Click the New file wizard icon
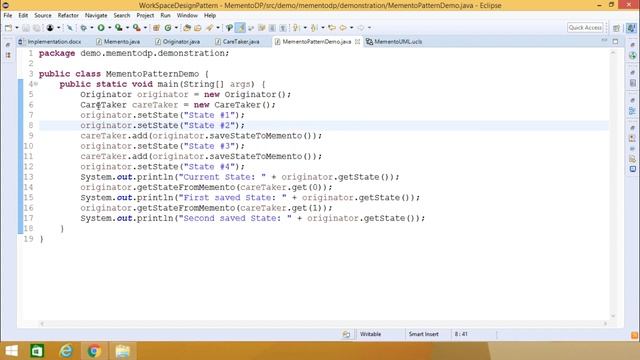 [8, 28]
